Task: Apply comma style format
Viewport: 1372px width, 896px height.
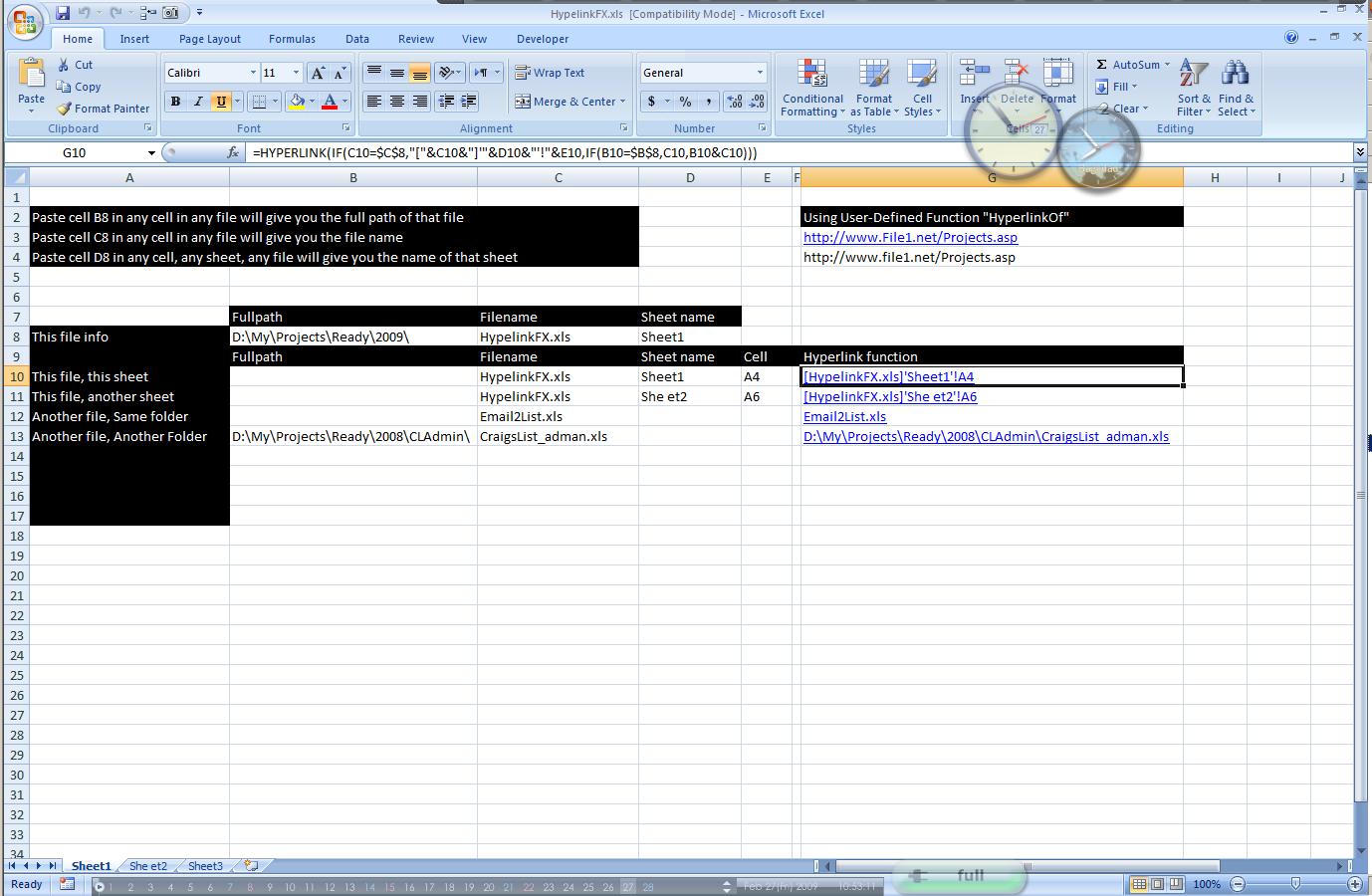Action: point(708,102)
